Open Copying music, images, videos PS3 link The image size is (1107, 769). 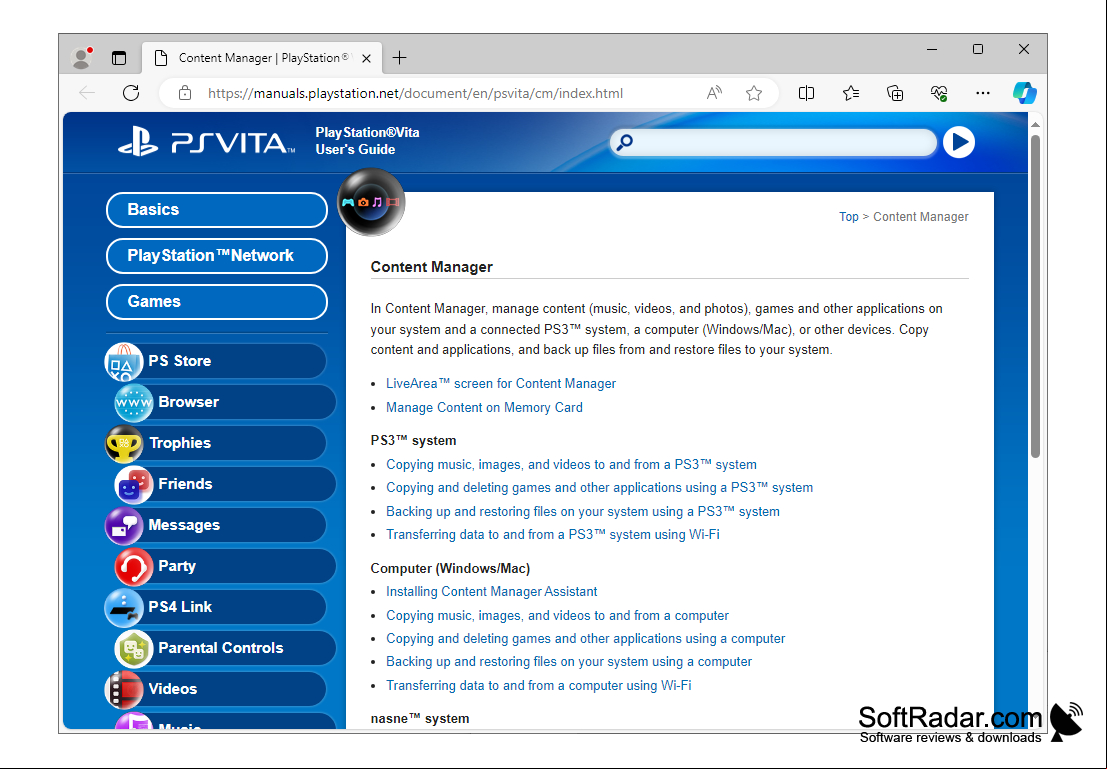(x=571, y=465)
